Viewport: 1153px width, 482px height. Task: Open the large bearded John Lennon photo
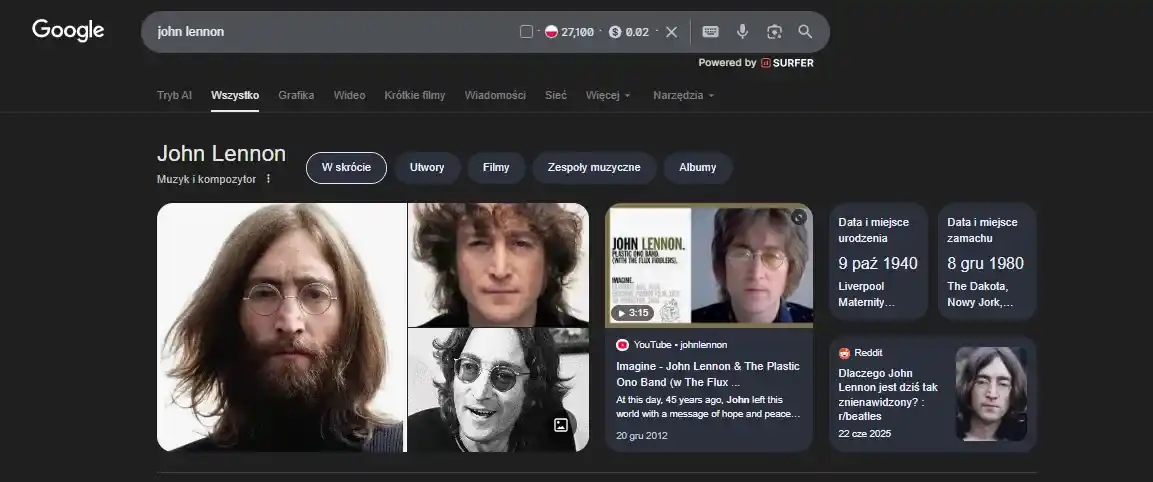282,327
